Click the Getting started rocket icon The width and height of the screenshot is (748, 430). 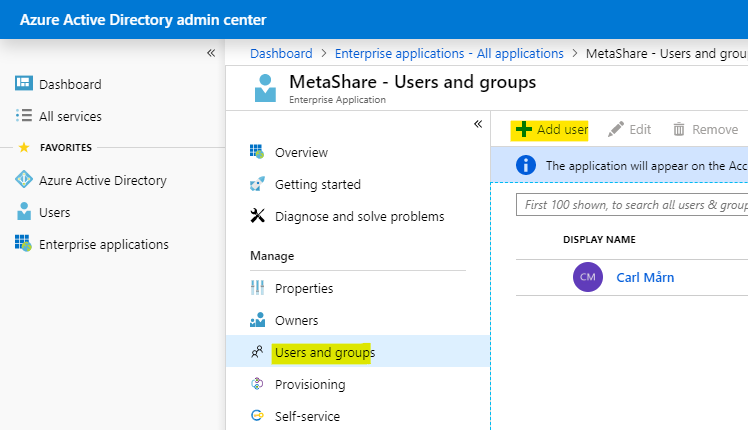click(x=257, y=184)
